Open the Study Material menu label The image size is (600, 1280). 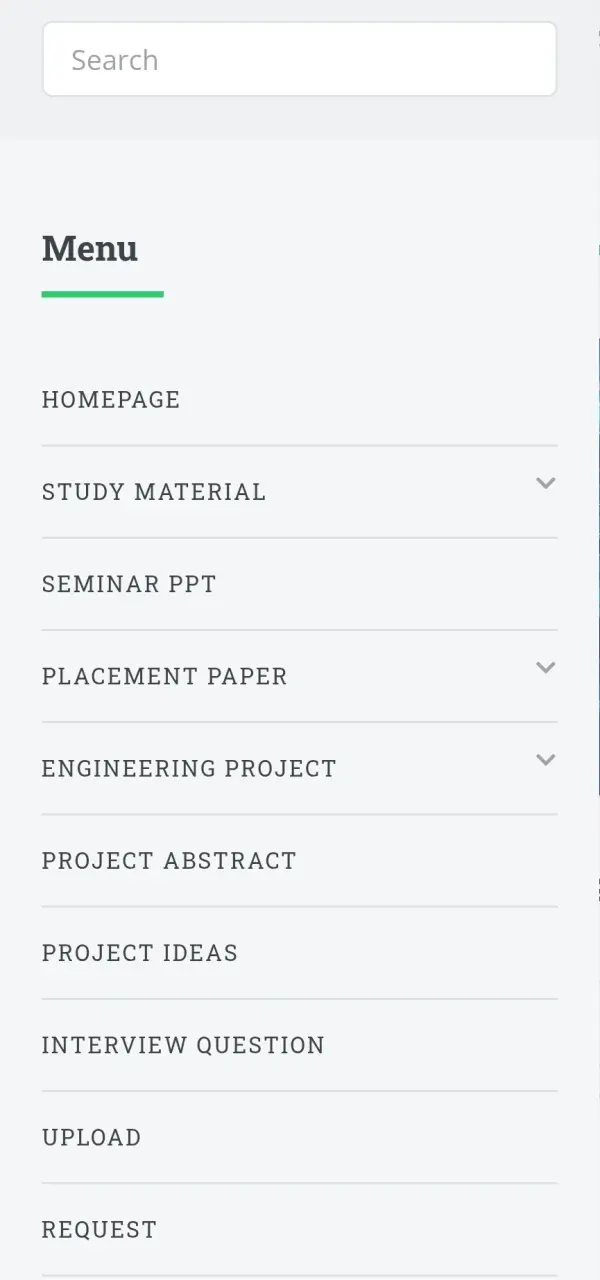click(x=154, y=492)
